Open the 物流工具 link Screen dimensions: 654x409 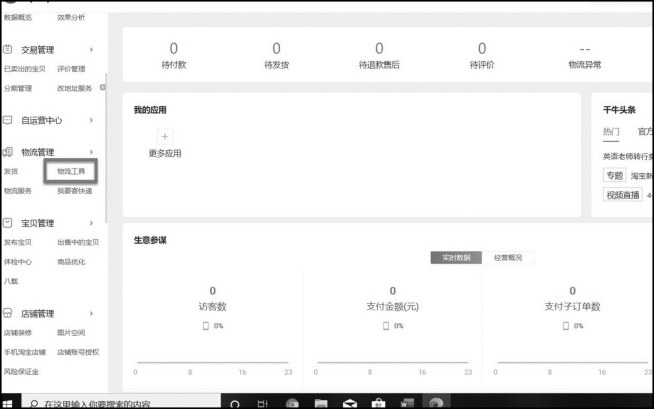pyautogui.click(x=71, y=171)
